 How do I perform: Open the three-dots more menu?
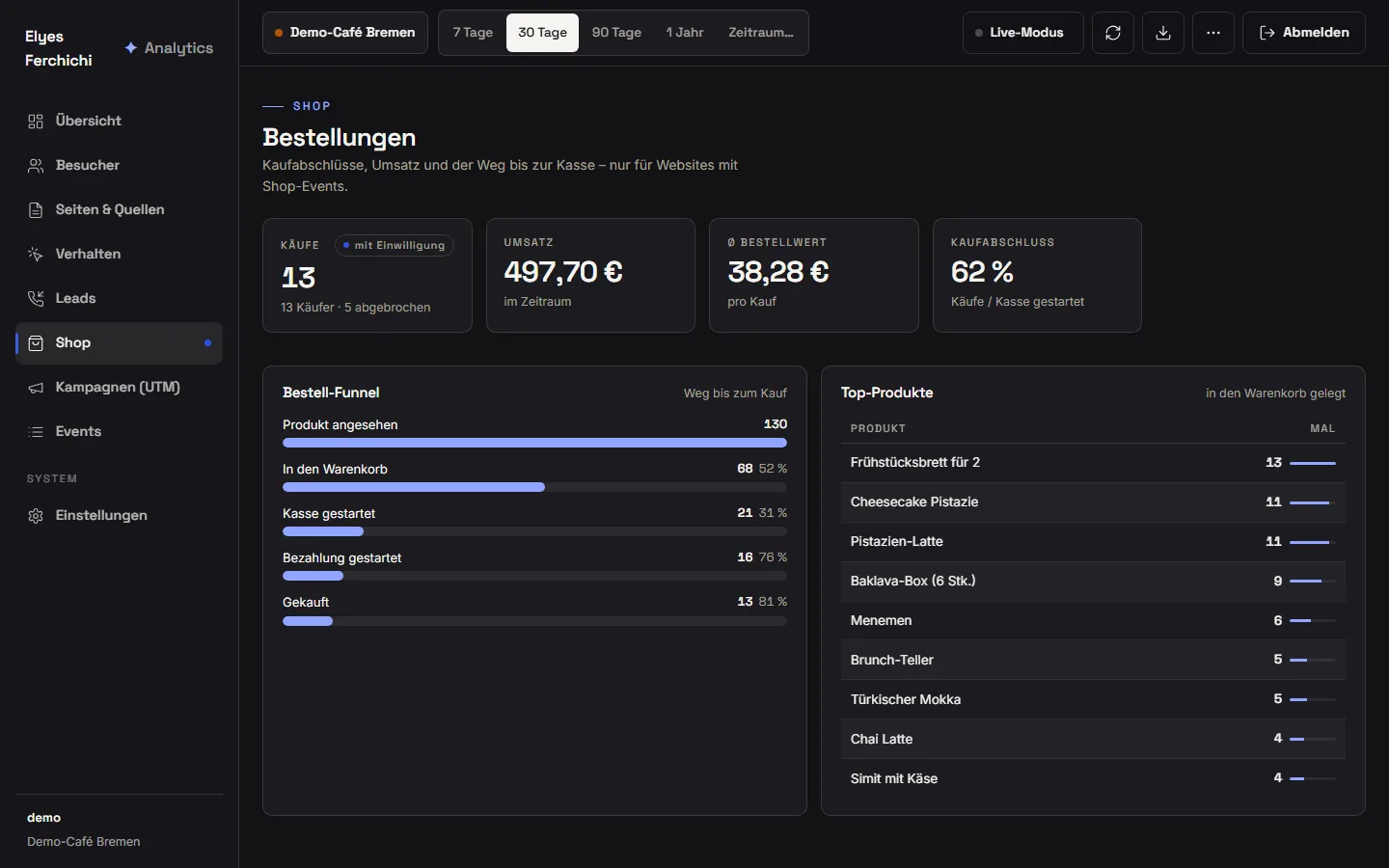click(1213, 33)
